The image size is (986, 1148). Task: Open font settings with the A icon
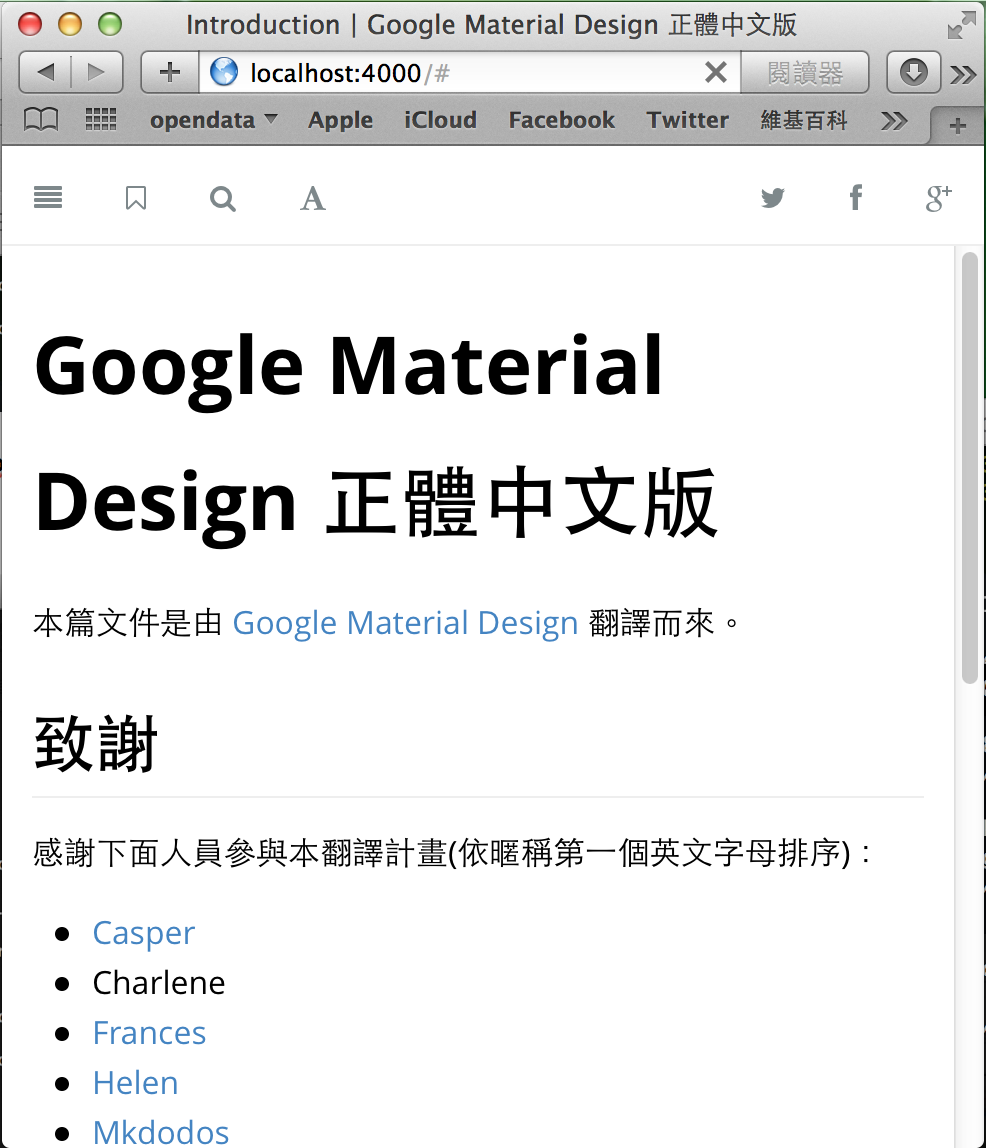pos(313,198)
